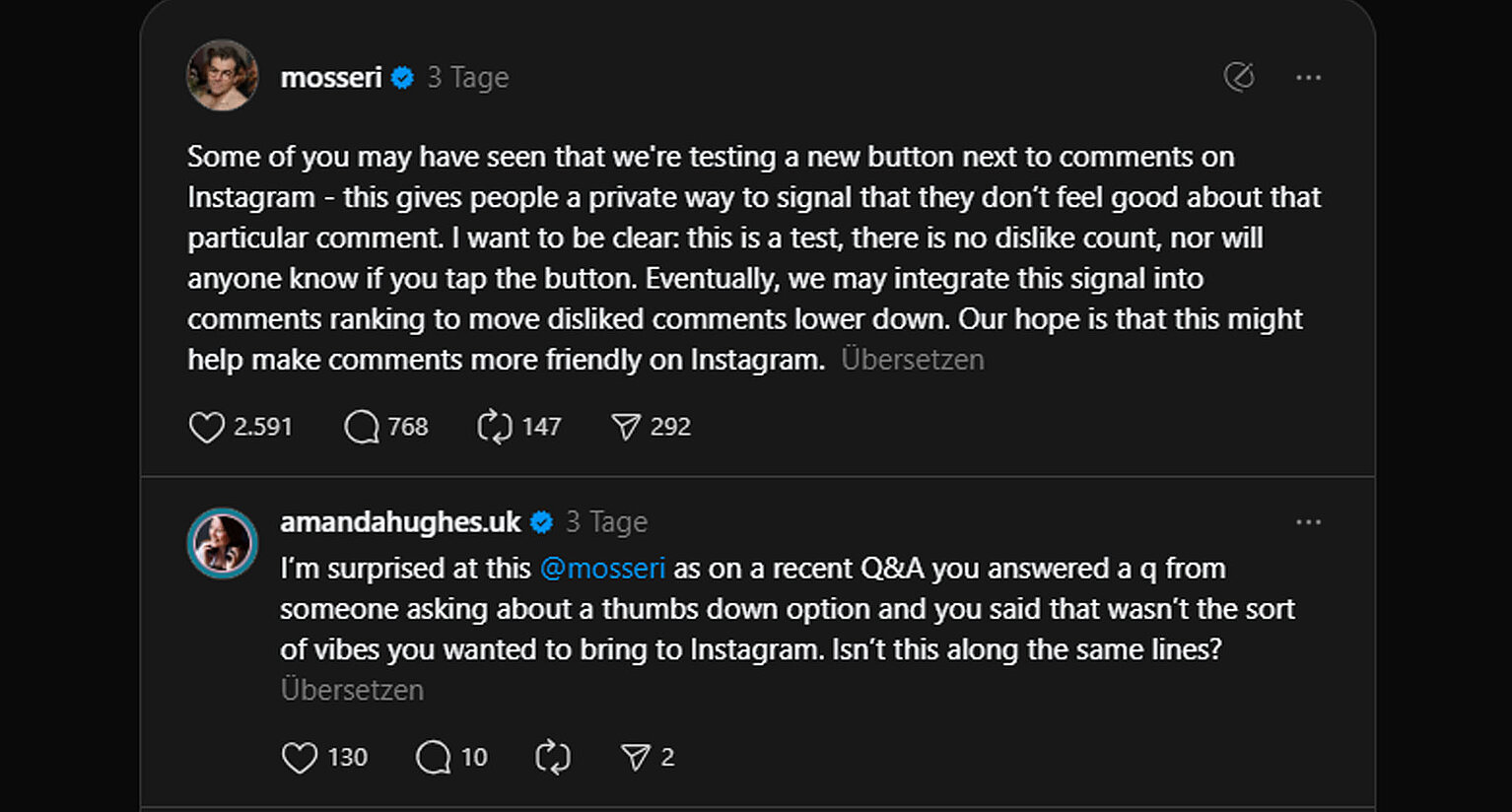This screenshot has height=812, width=1512.
Task: Click the mosseri username at the top
Action: click(330, 77)
